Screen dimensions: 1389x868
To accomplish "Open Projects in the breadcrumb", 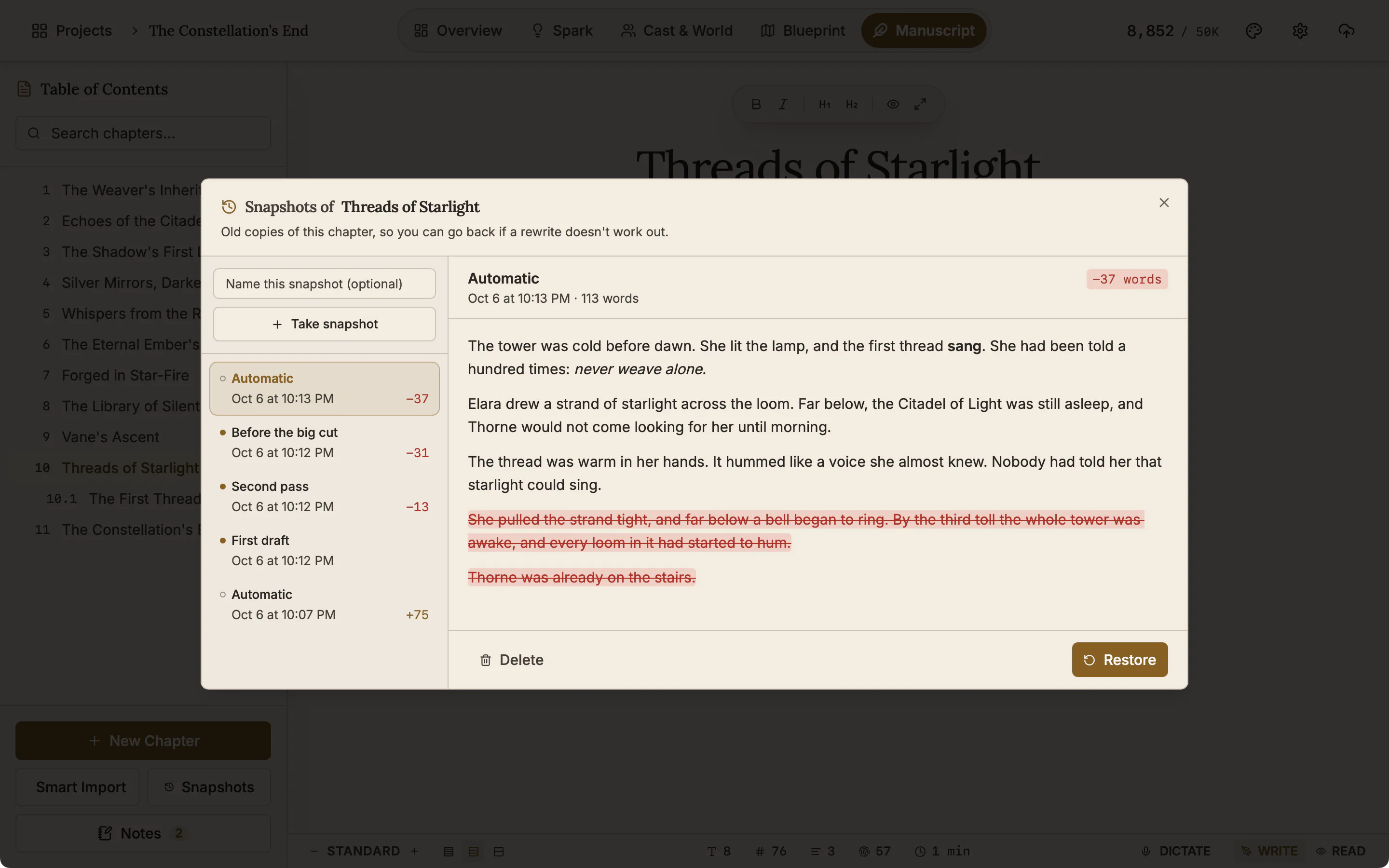I will pos(72,30).
